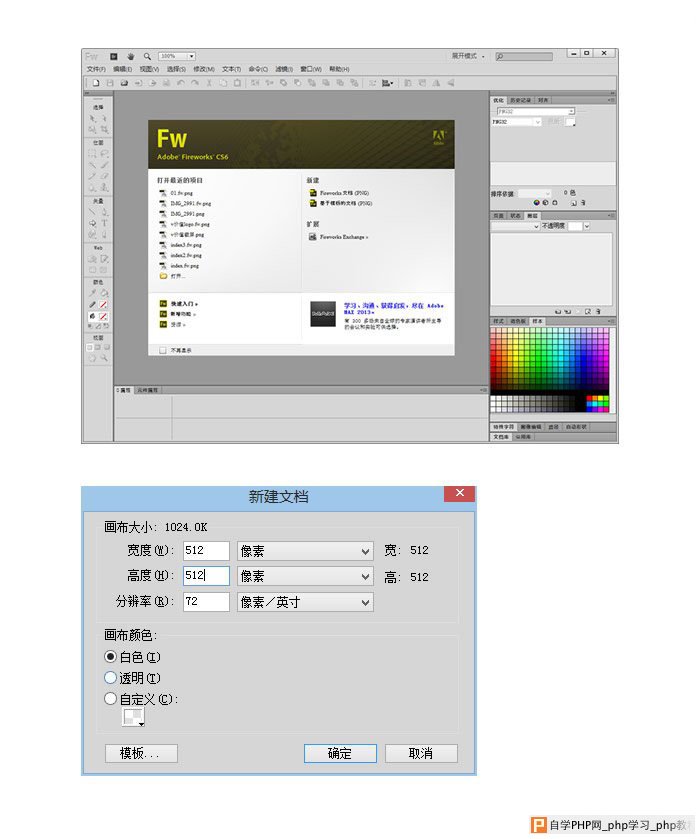Select the Pen tool in the vector section
700x839 pixels.
pos(104,212)
